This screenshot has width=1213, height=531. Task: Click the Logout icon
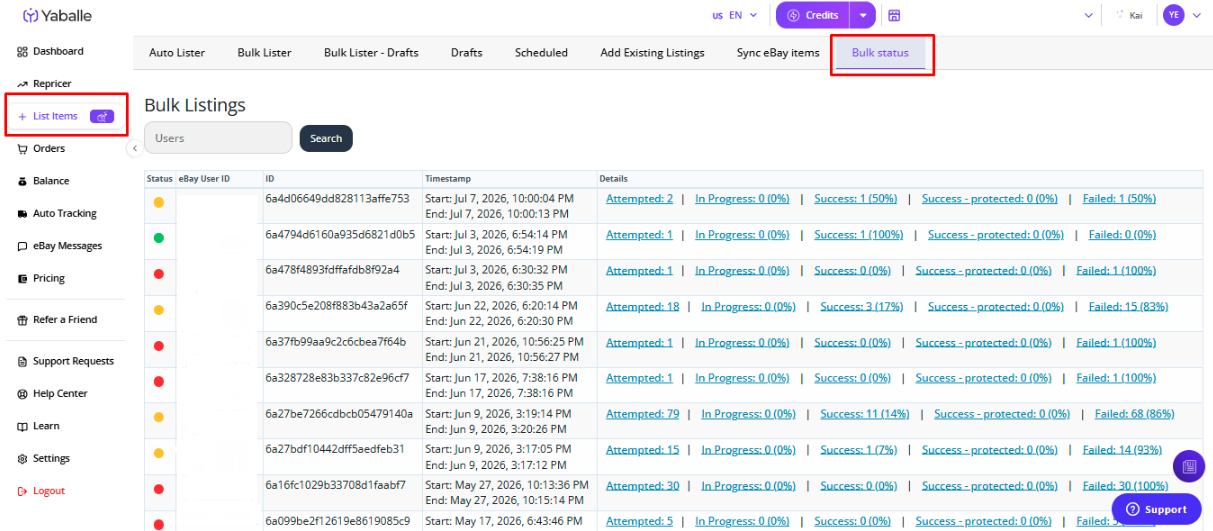pyautogui.click(x=23, y=491)
